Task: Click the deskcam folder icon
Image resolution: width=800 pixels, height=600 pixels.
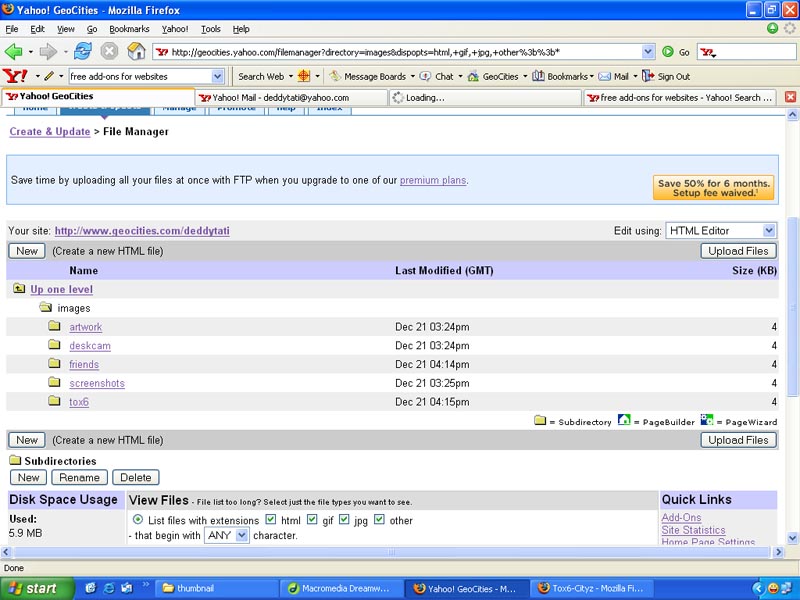Action: pos(55,344)
